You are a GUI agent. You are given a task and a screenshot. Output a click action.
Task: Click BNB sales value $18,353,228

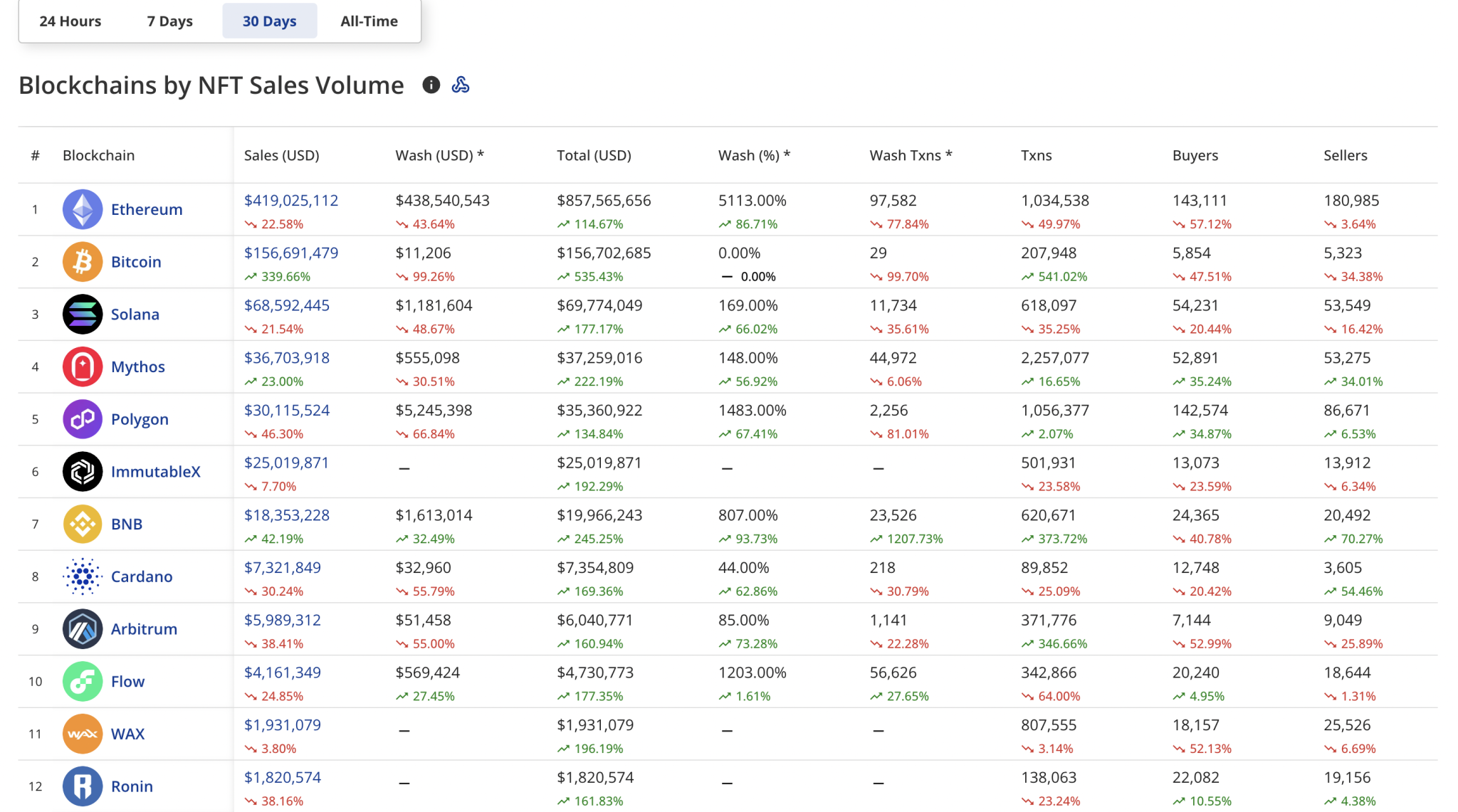287,515
